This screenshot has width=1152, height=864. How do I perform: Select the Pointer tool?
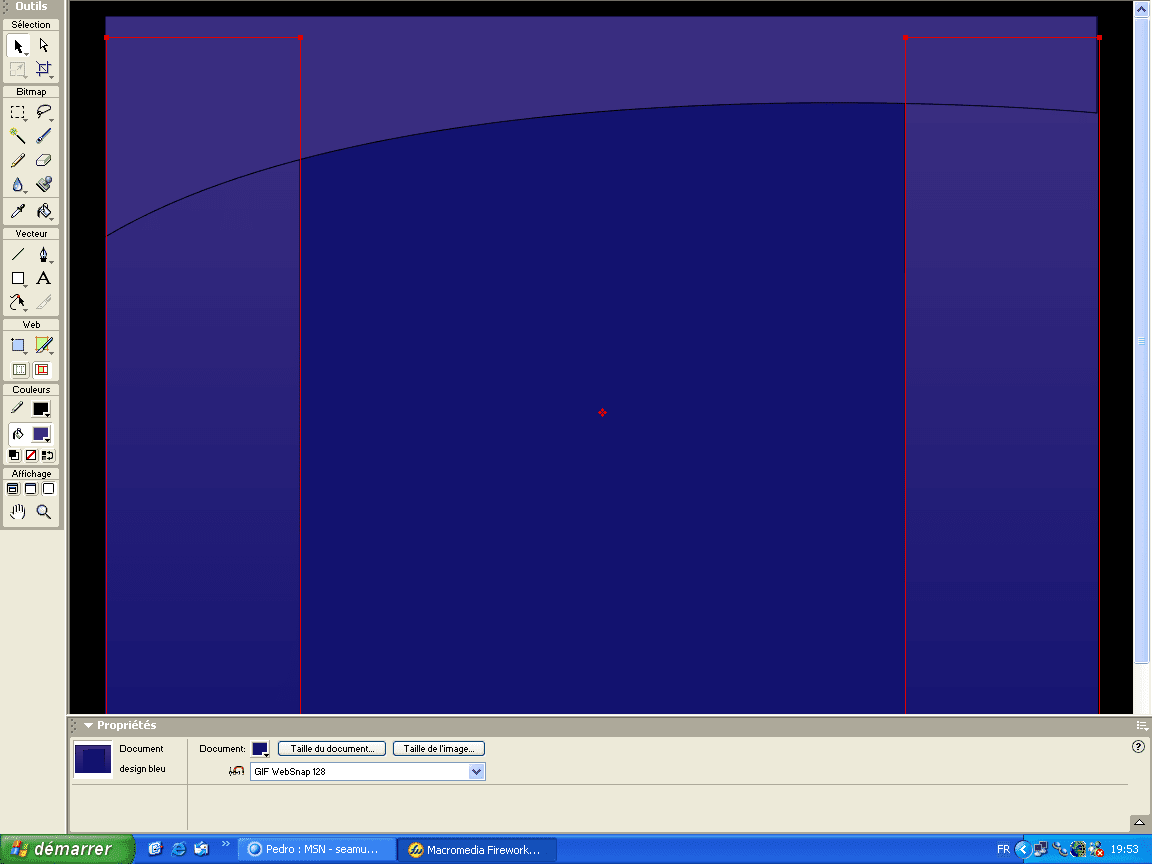[x=18, y=46]
